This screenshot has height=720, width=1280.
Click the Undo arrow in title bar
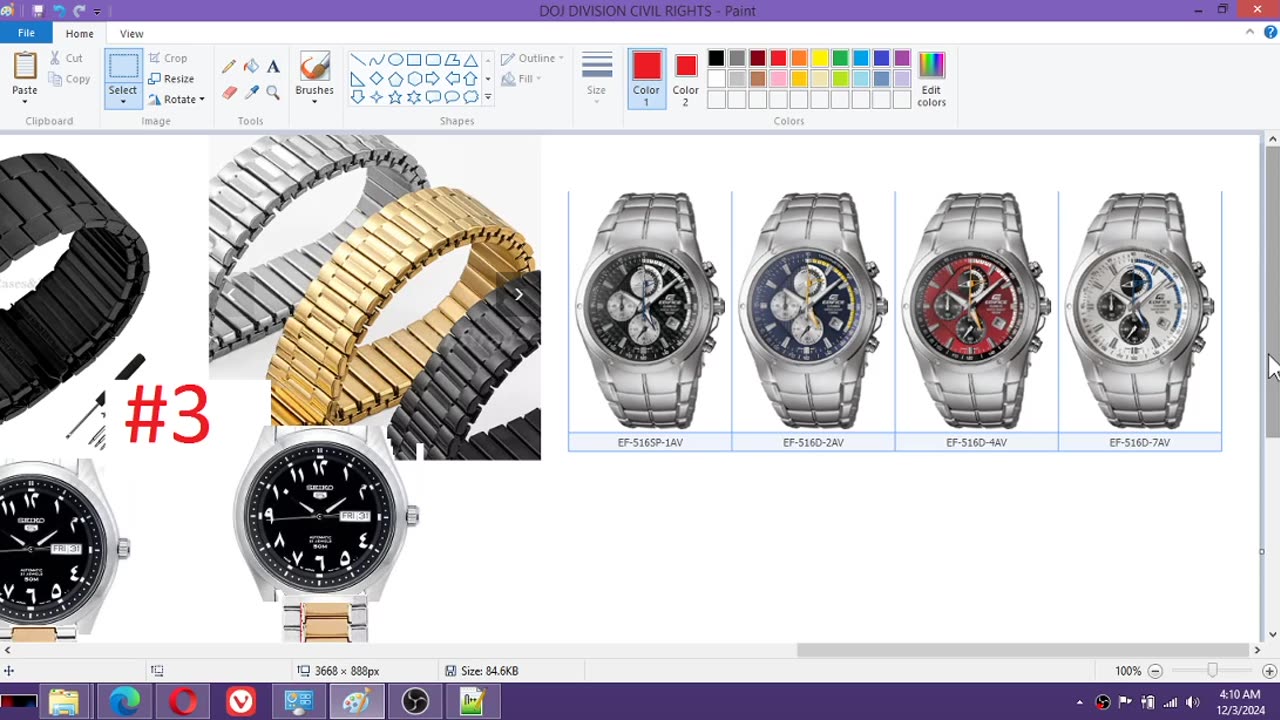[59, 10]
